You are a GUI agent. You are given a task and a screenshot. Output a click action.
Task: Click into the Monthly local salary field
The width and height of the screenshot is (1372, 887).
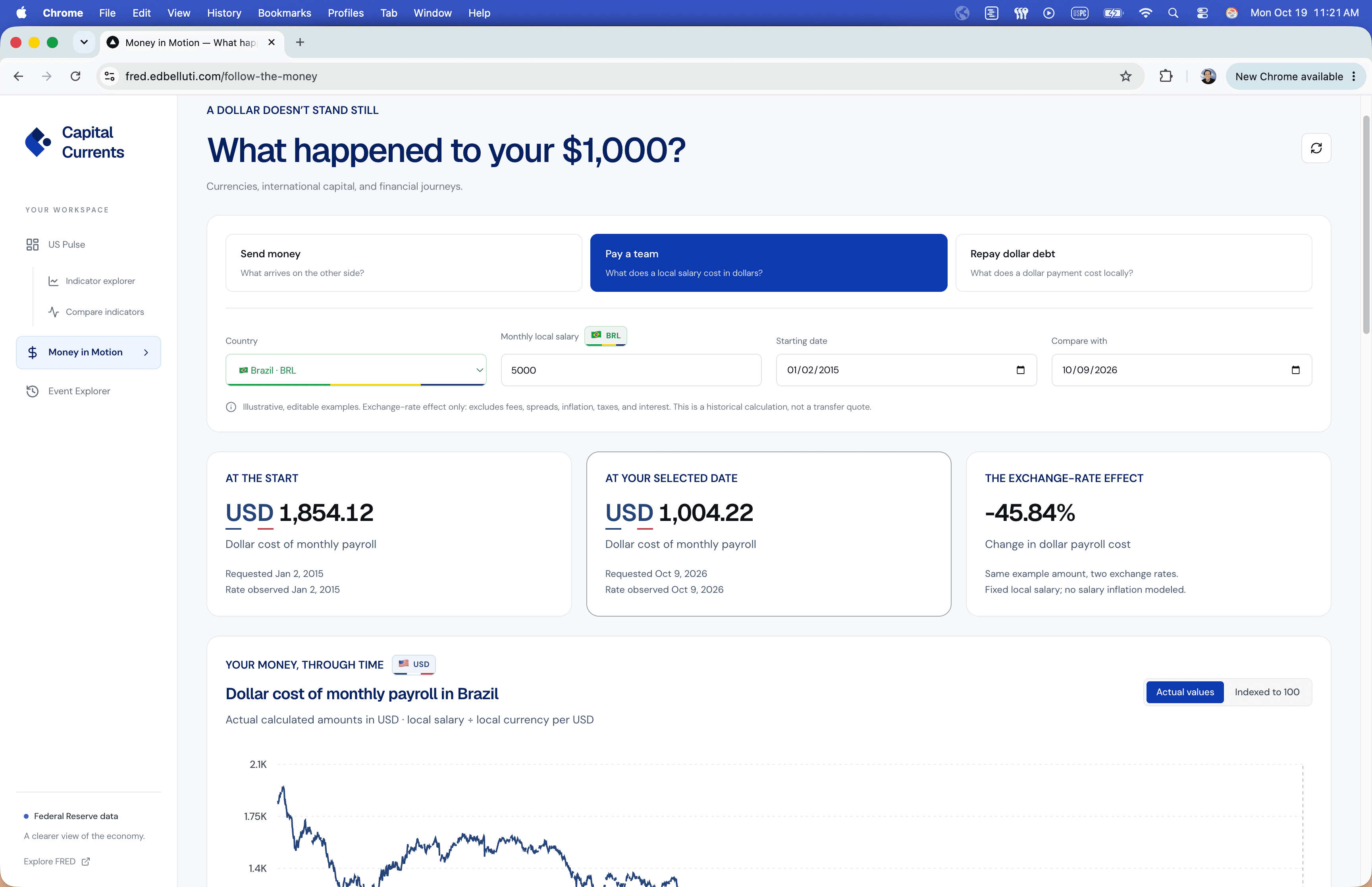click(630, 370)
